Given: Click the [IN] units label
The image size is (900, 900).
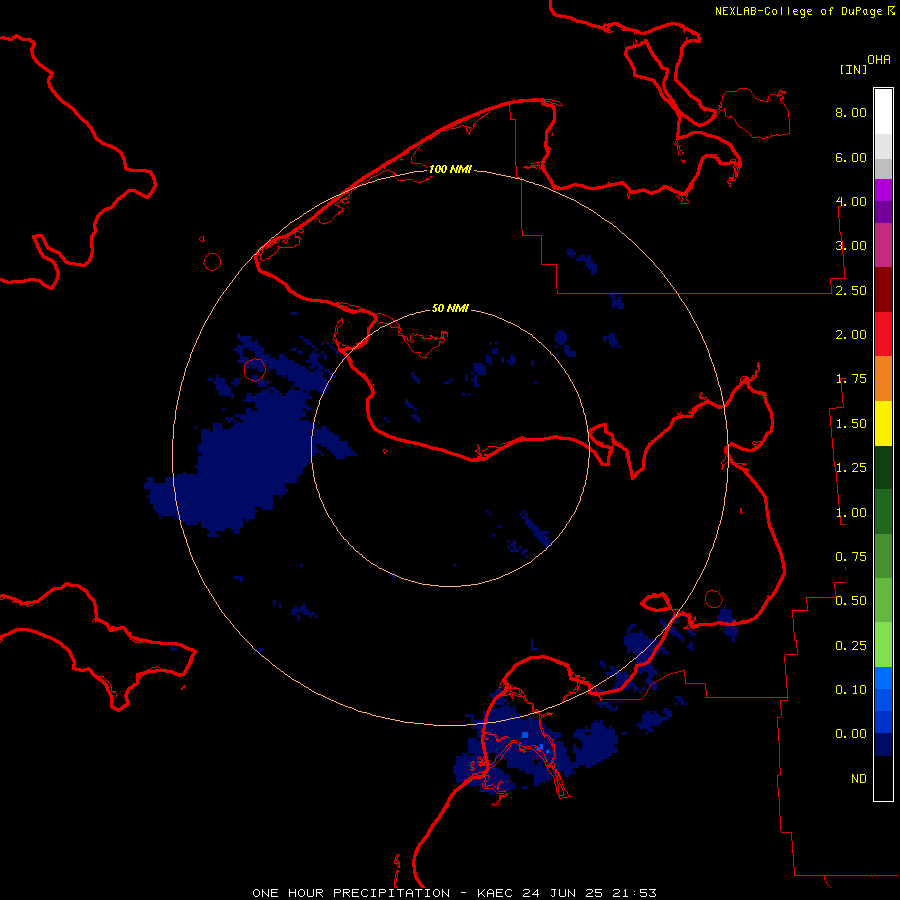Looking at the screenshot, I should pyautogui.click(x=853, y=69).
